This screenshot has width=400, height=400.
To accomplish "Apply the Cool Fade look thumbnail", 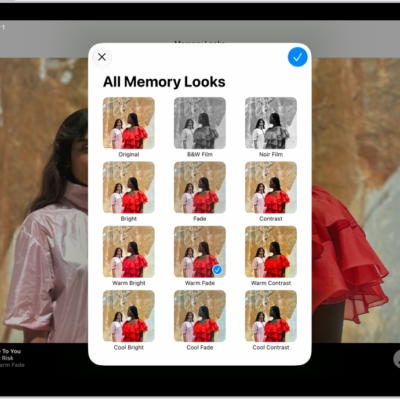I will pyautogui.click(x=200, y=316).
